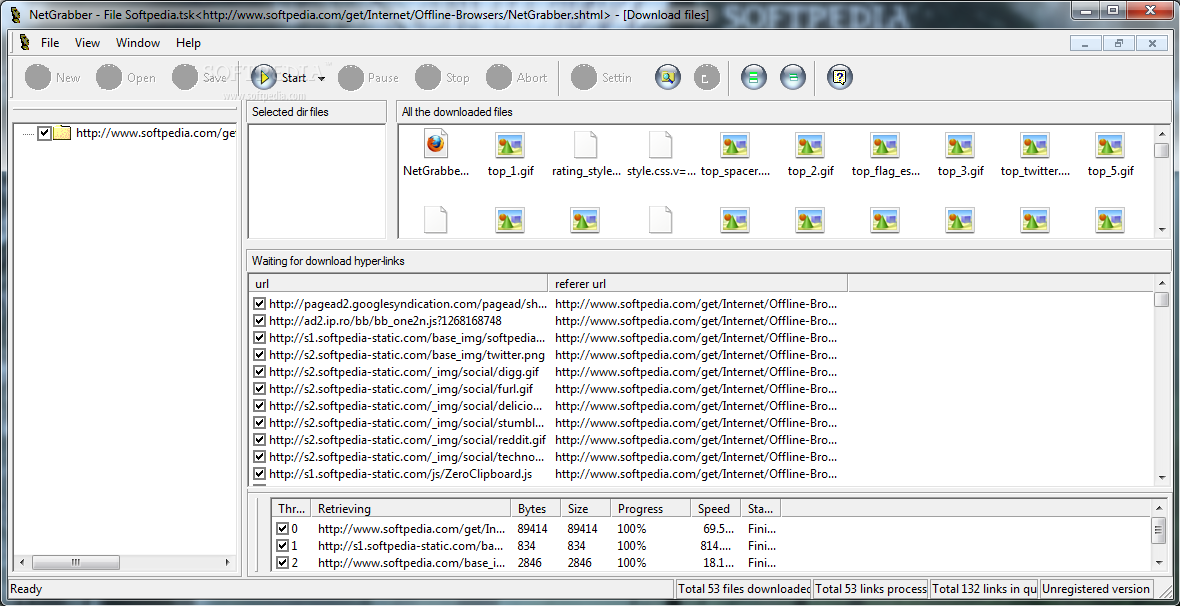Select the social/stumbl url row text
This screenshot has height=606, width=1180.
pos(407,423)
